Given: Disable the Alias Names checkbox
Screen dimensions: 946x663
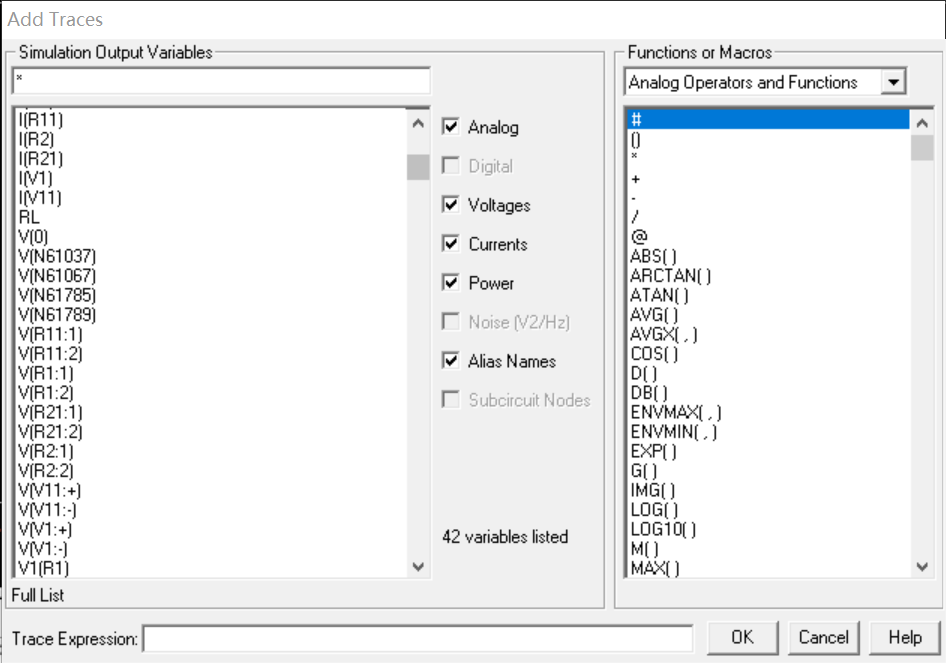Looking at the screenshot, I should tap(451, 361).
